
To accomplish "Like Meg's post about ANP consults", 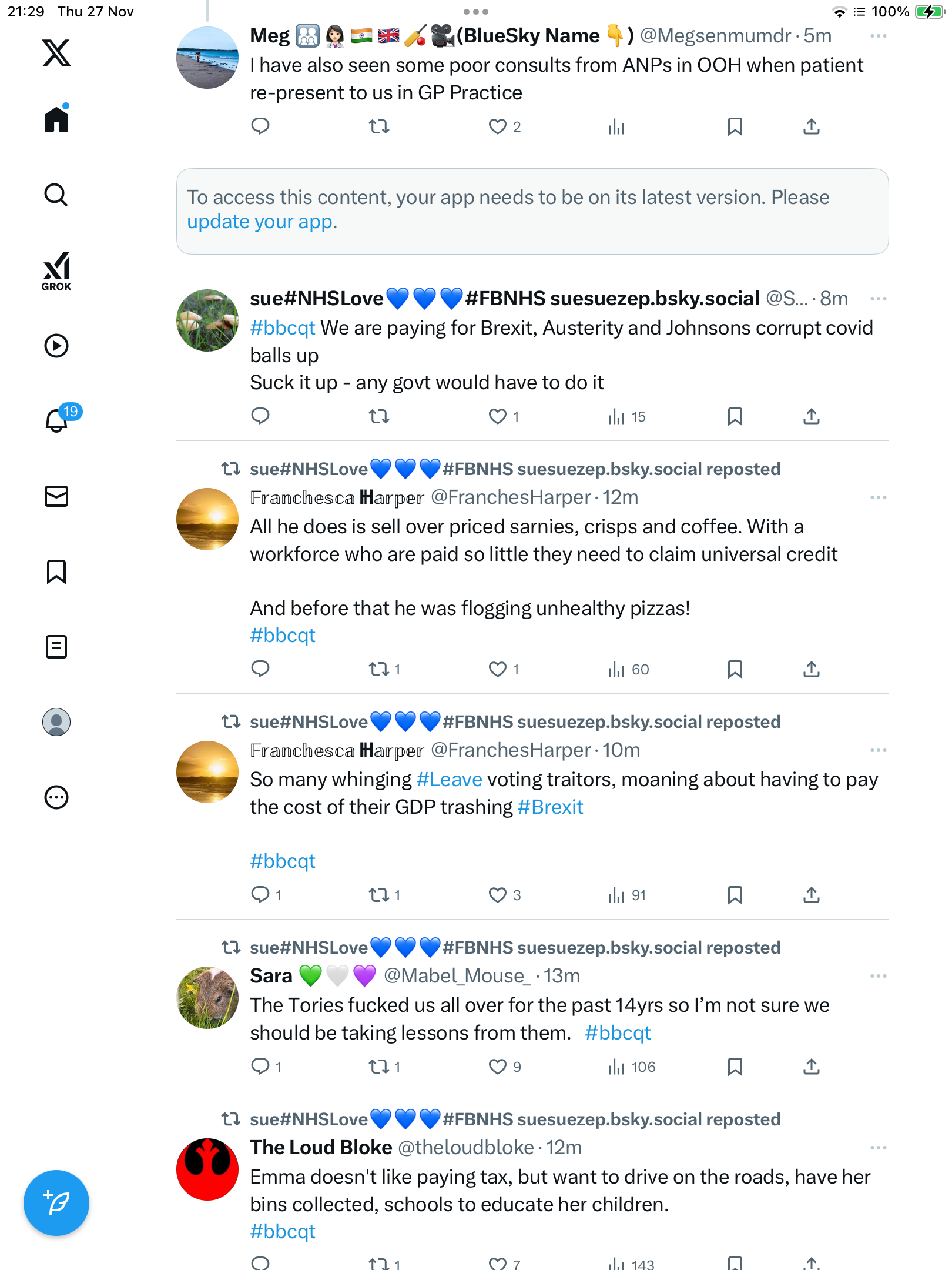I will pos(498,126).
